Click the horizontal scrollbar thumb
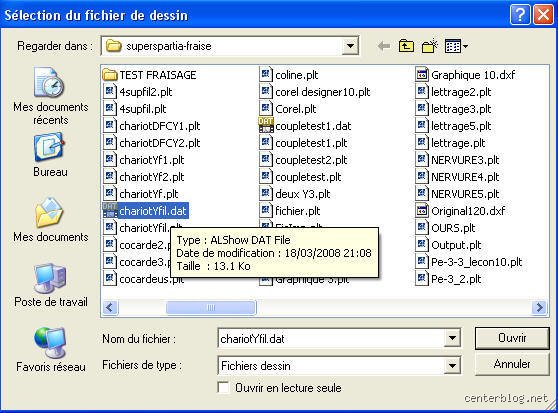Screen dimensions: 558x413 pyautogui.click(x=211, y=307)
